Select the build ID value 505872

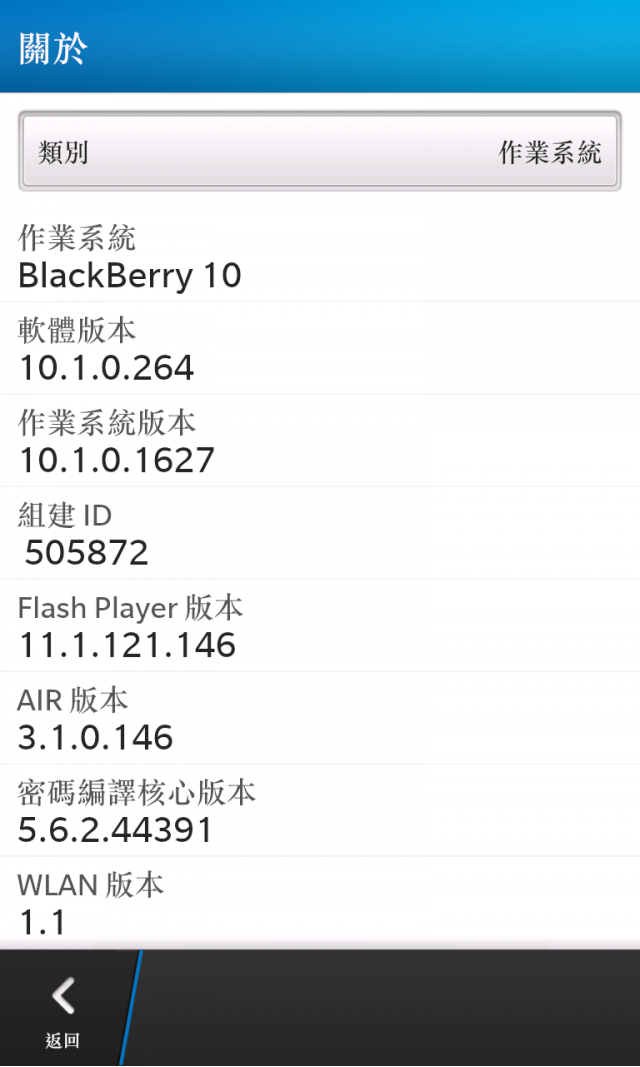[x=86, y=553]
